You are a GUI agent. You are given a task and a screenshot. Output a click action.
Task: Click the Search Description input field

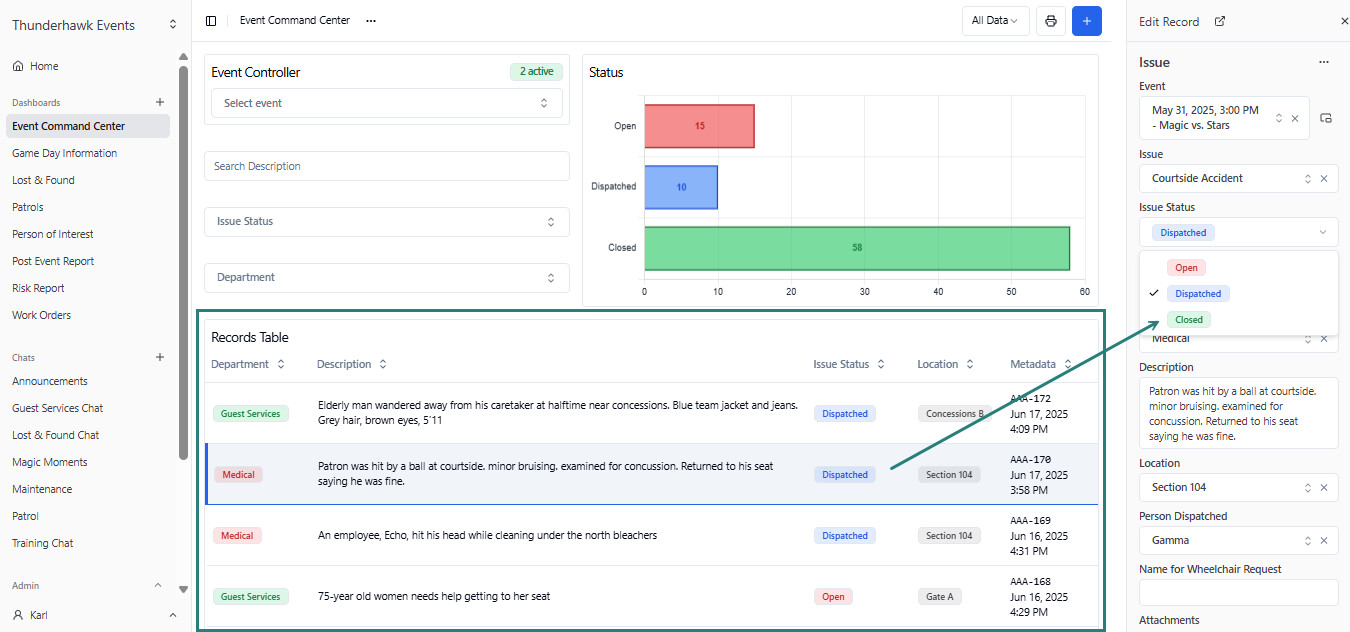[387, 166]
